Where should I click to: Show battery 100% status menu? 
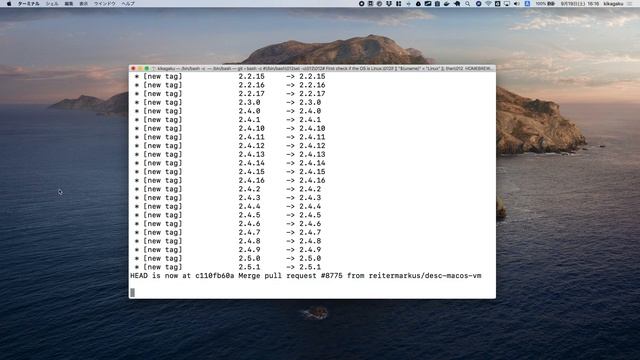point(545,4)
